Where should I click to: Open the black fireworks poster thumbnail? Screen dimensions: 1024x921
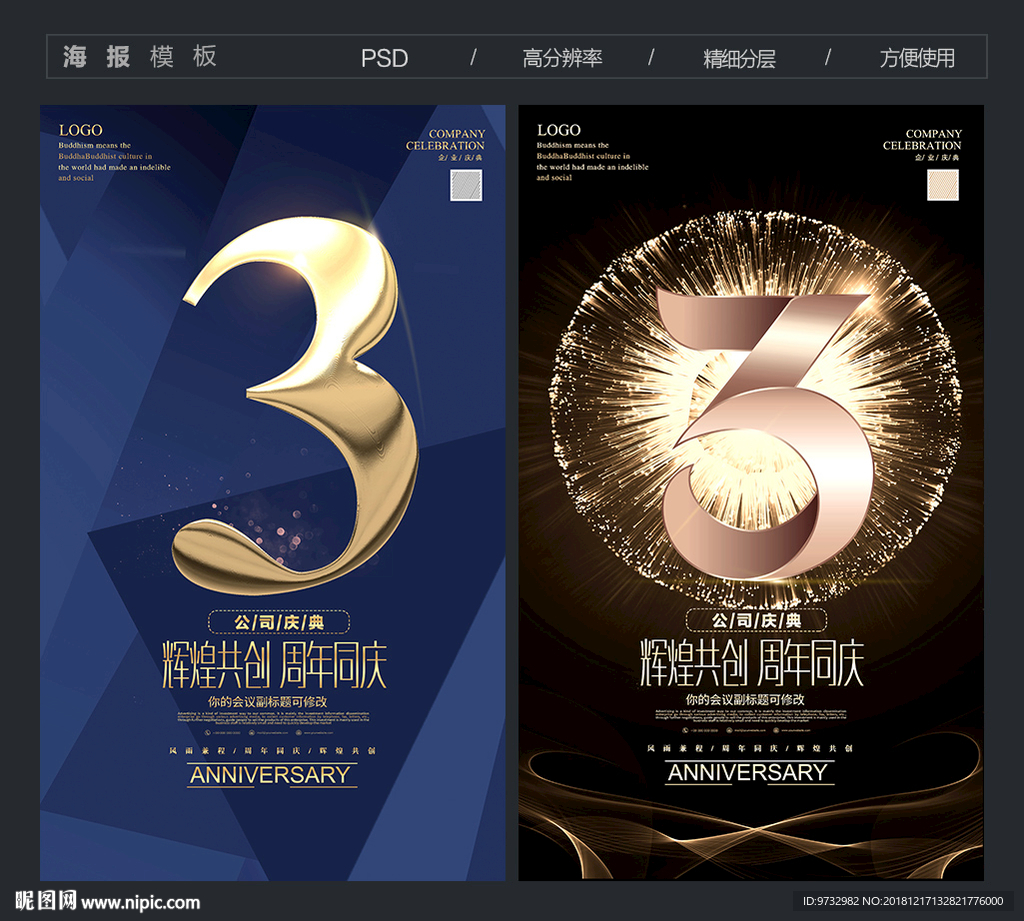(751, 493)
